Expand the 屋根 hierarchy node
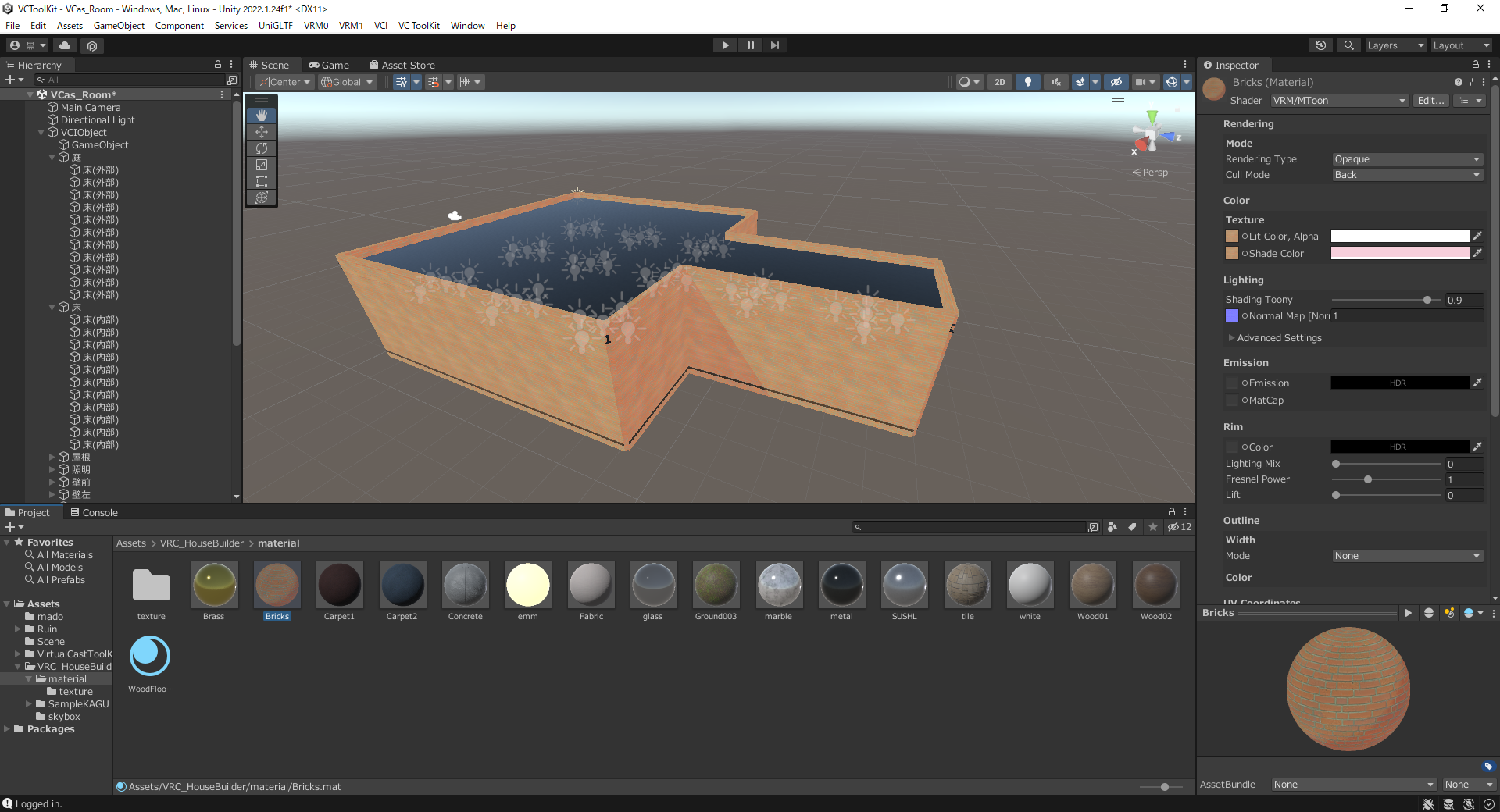The height and width of the screenshot is (812, 1500). coord(52,458)
